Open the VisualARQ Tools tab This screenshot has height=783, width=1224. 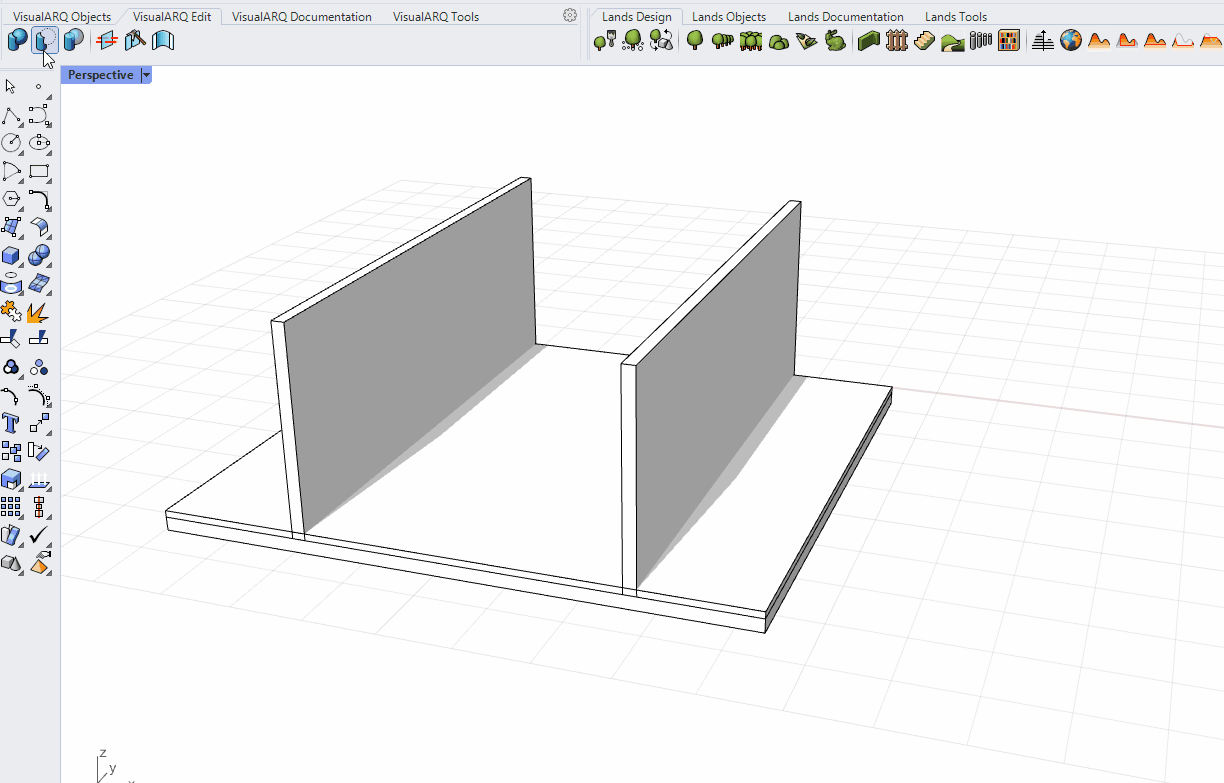click(x=436, y=17)
